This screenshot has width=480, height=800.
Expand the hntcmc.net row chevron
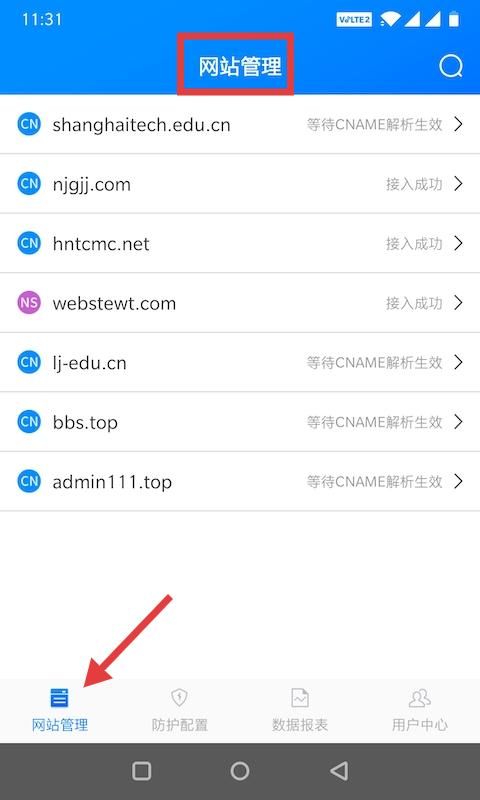click(x=458, y=243)
